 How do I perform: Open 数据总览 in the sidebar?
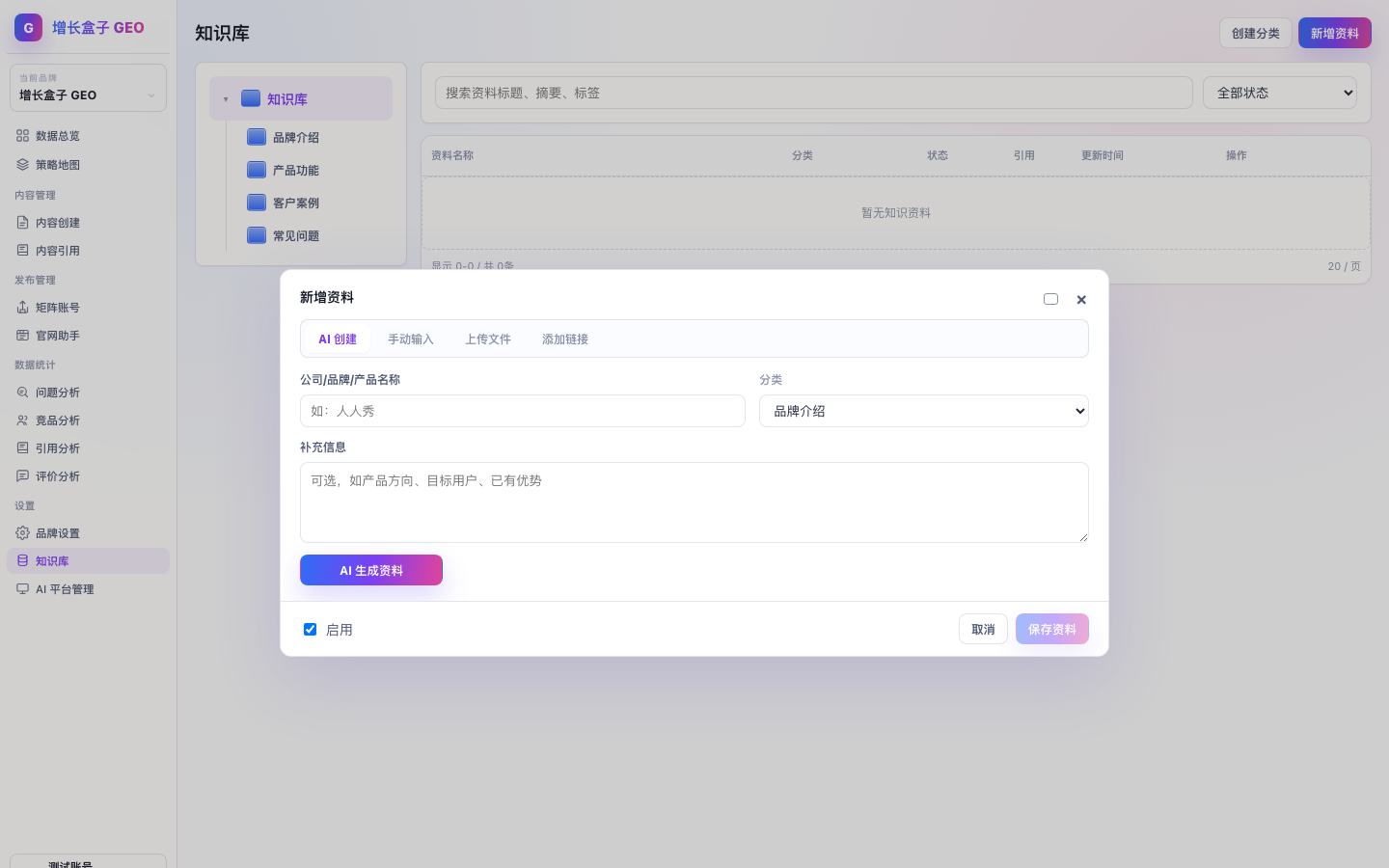coord(88,136)
